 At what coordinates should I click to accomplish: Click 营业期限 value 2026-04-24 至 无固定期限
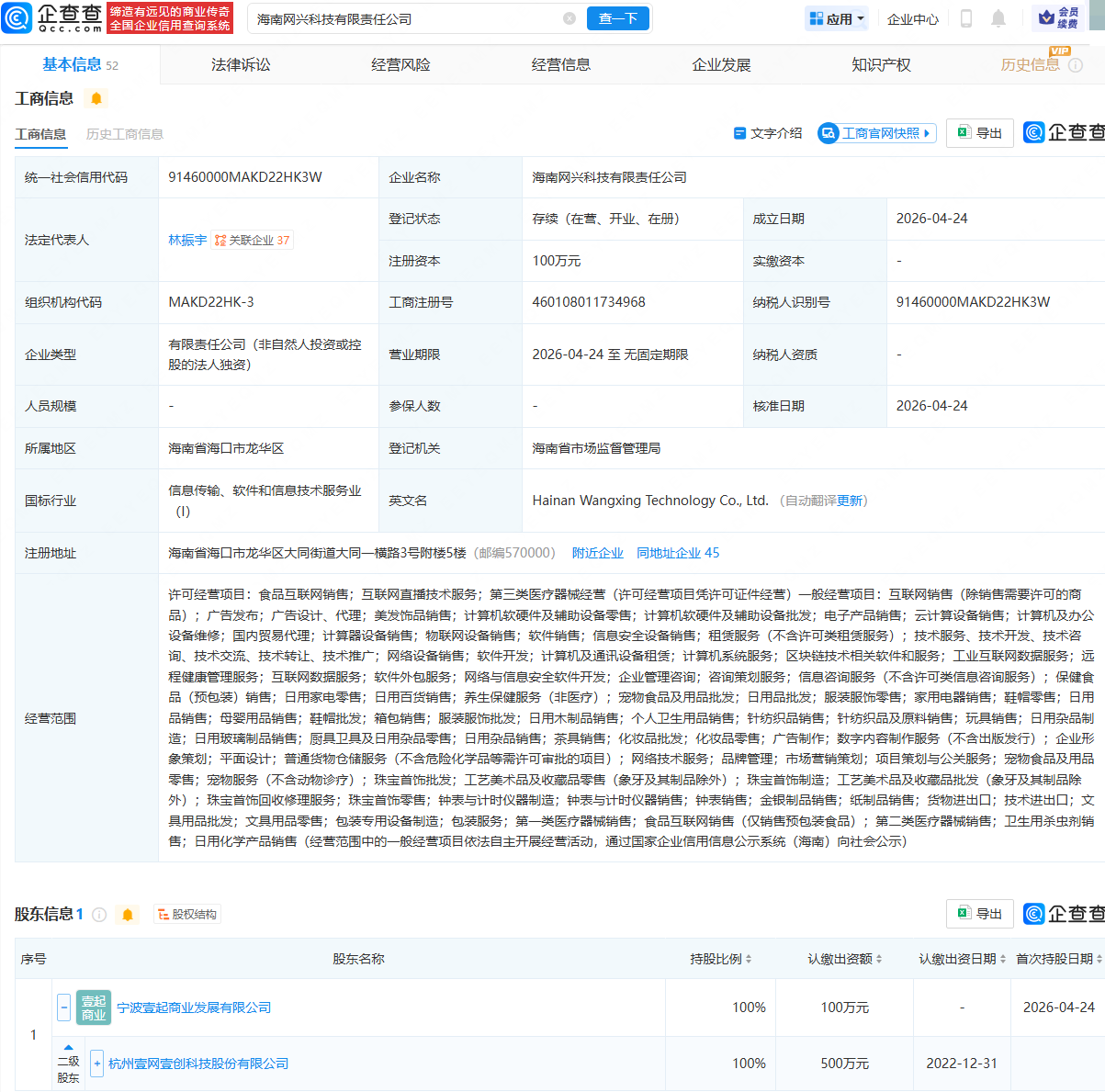pos(610,355)
